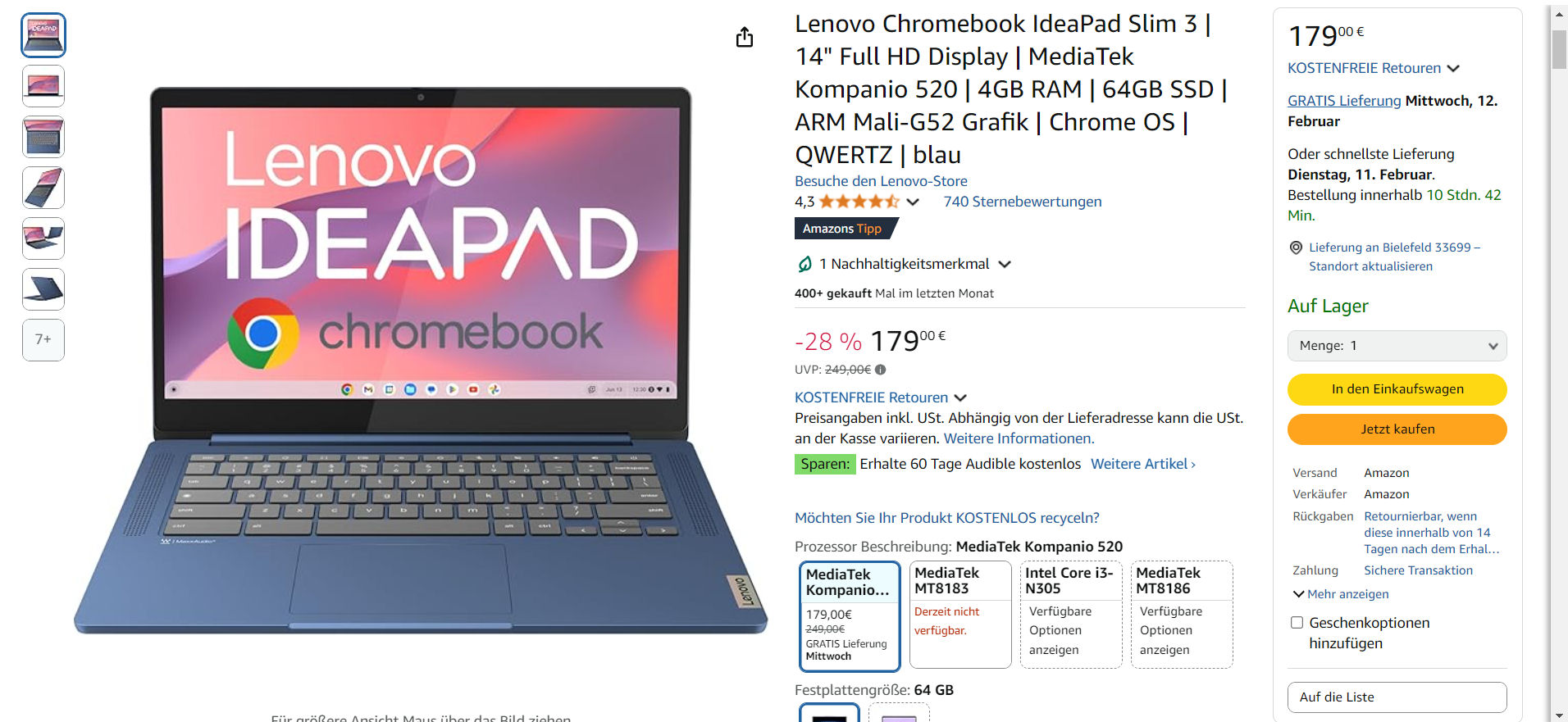Click the UVP info icon
The width and height of the screenshot is (1568, 722).
[x=880, y=370]
